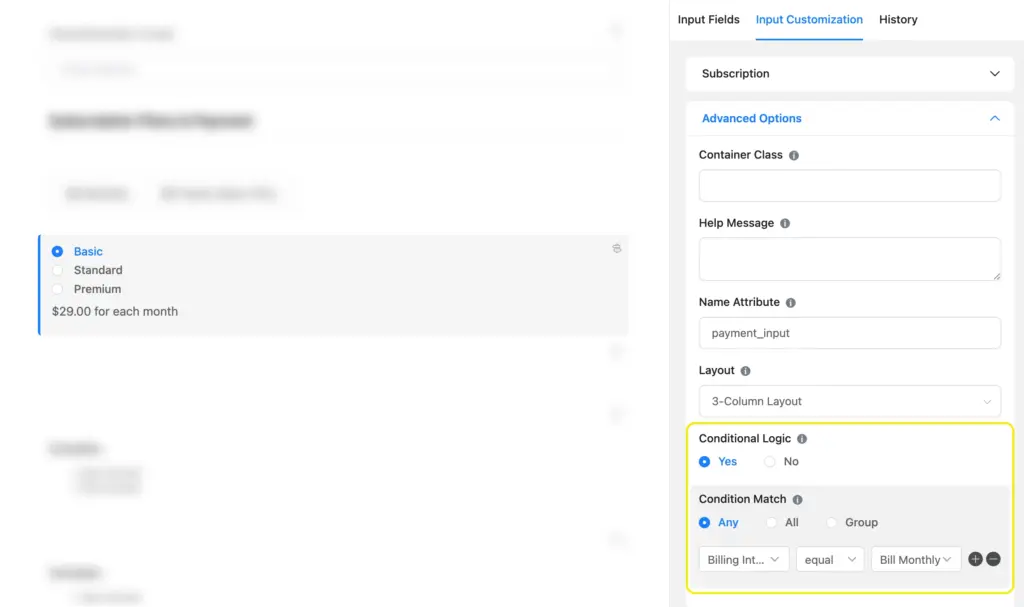Switch to the Input Fields tab
This screenshot has height=607, width=1024.
[x=708, y=20]
